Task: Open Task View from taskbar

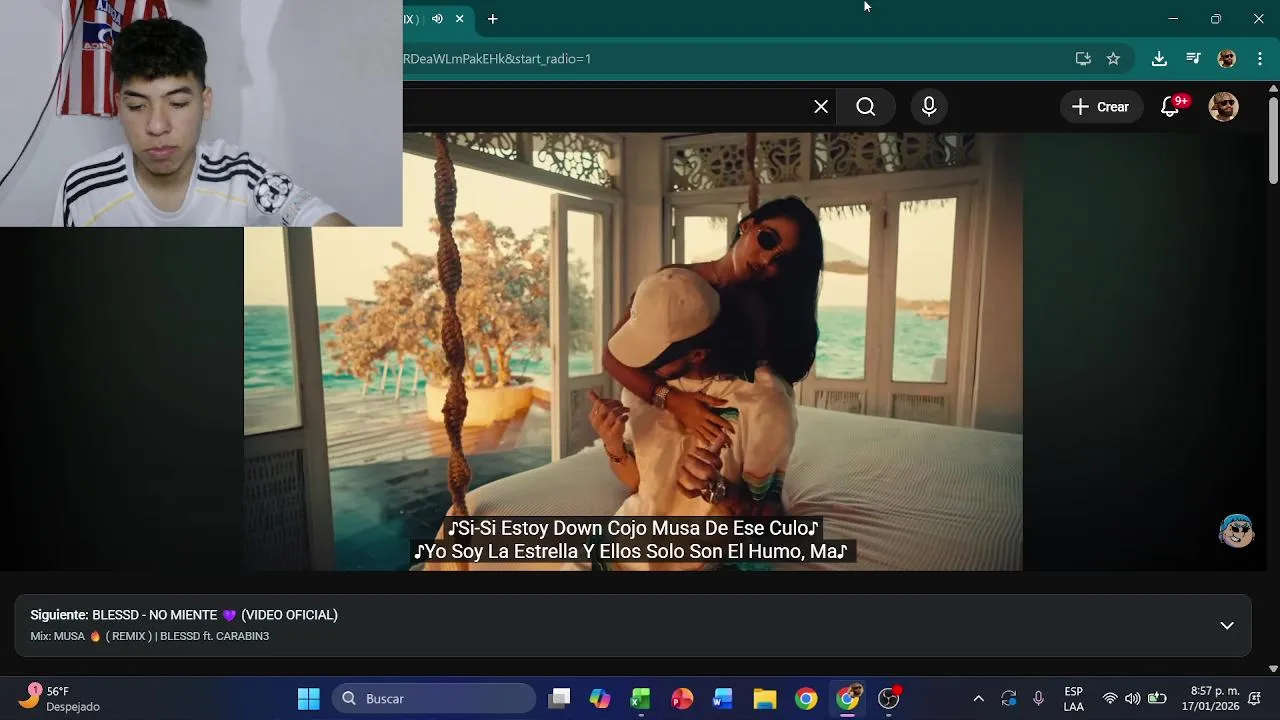Action: 559,699
